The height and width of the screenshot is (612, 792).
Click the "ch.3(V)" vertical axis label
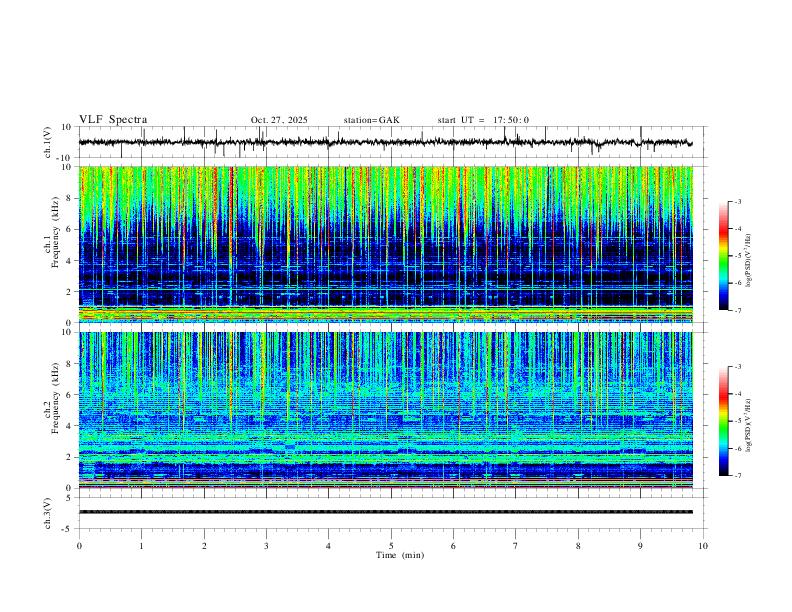point(48,513)
